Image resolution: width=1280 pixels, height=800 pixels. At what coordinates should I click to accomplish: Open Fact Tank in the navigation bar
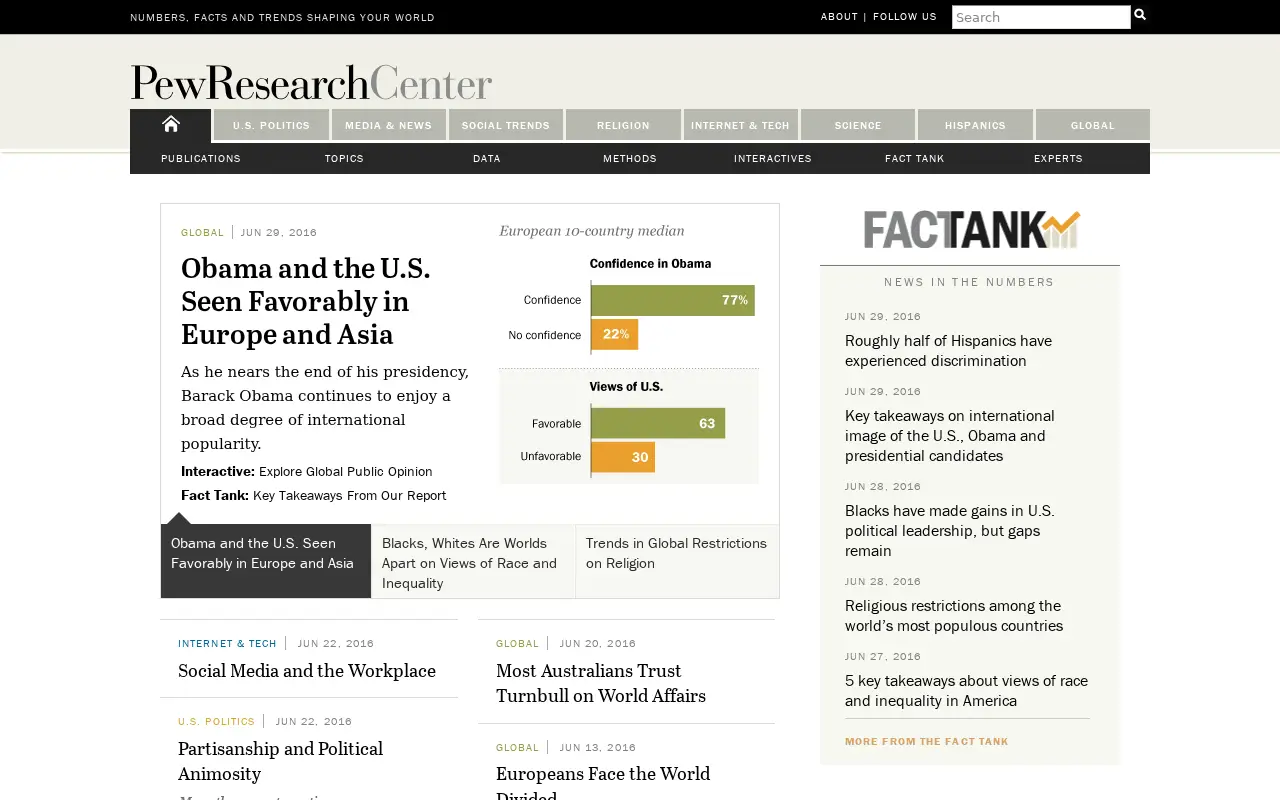point(915,158)
